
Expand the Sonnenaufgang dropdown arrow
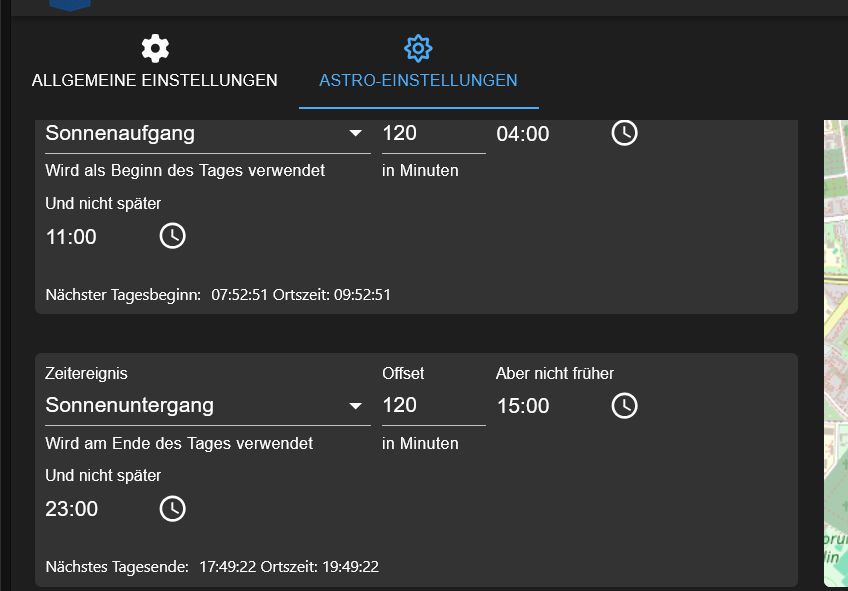pos(355,133)
